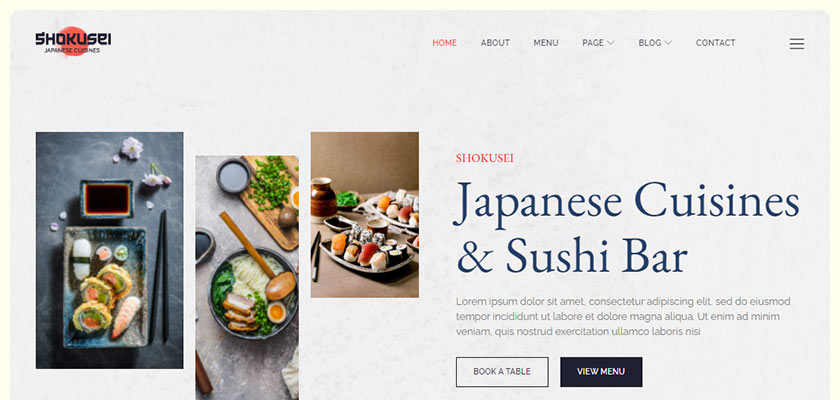Click the View Menu button
840x400 pixels.
601,372
